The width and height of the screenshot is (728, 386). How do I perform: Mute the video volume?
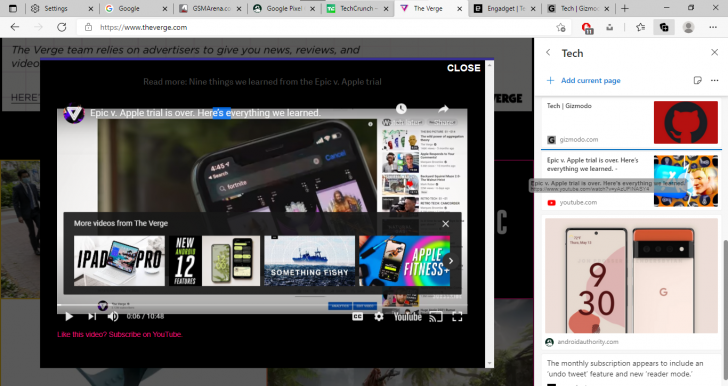coord(113,317)
